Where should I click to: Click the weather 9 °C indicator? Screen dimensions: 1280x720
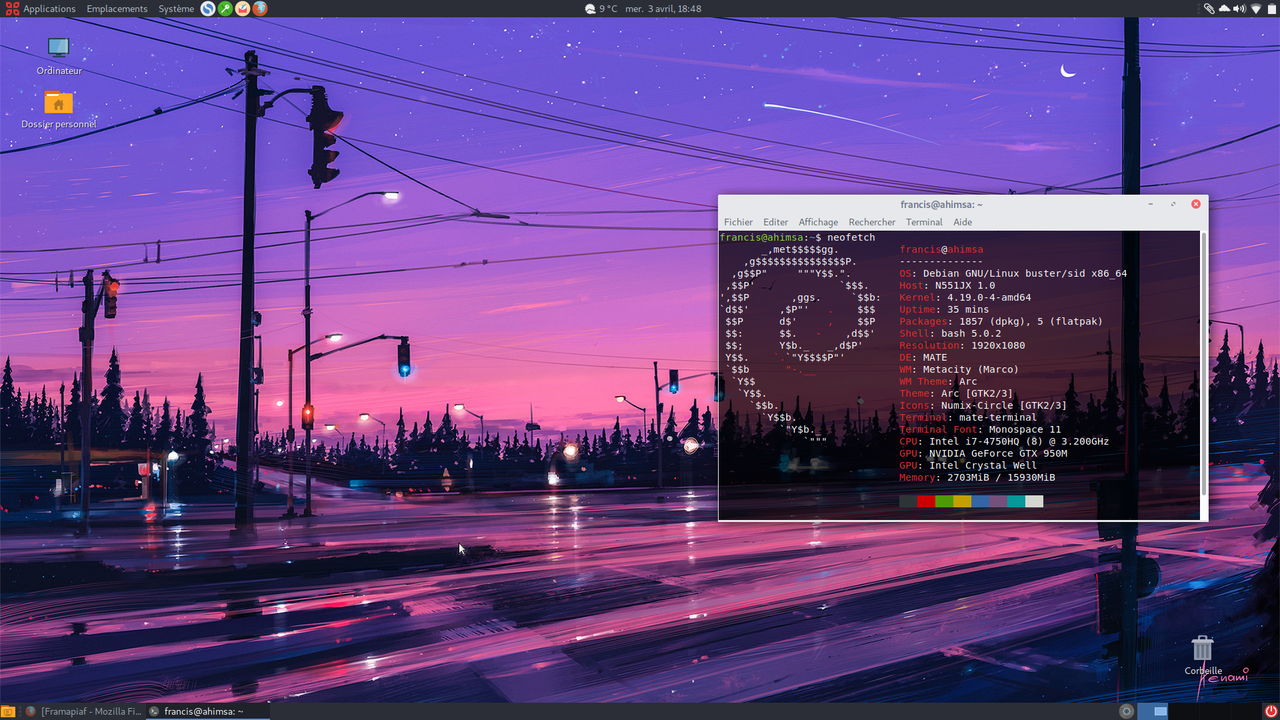click(601, 8)
